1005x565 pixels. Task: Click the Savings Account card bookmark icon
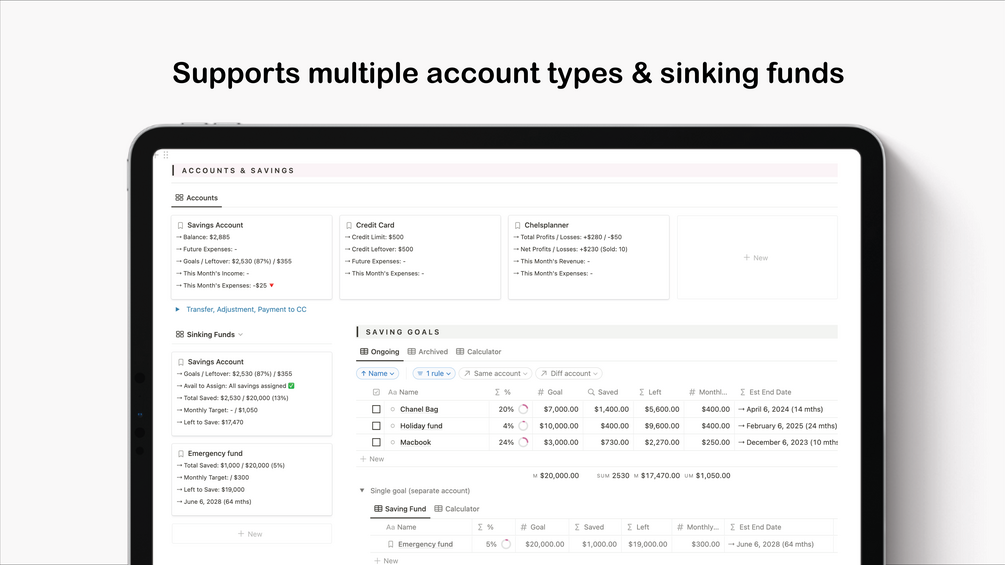[180, 225]
